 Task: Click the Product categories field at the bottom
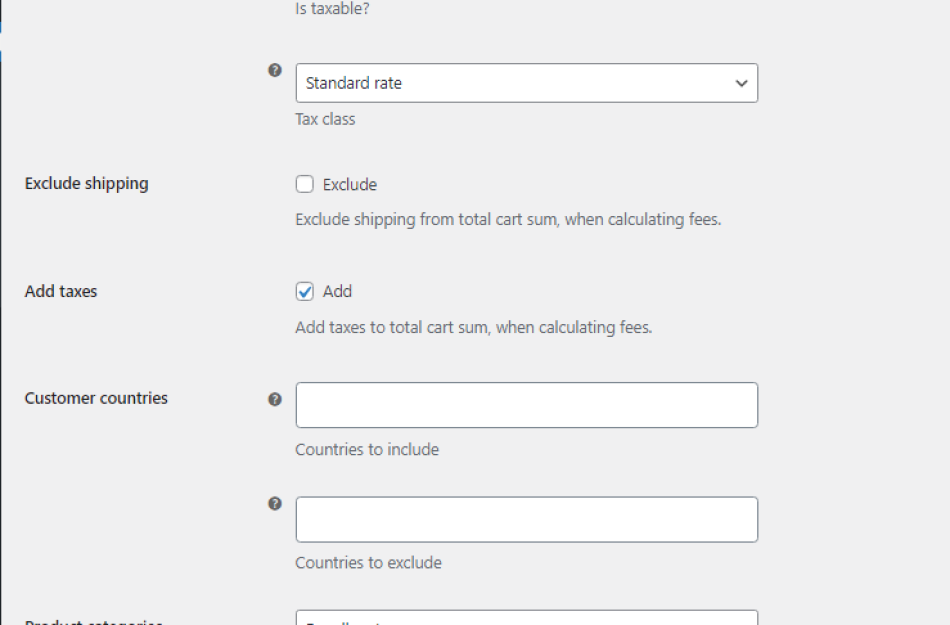click(526, 618)
